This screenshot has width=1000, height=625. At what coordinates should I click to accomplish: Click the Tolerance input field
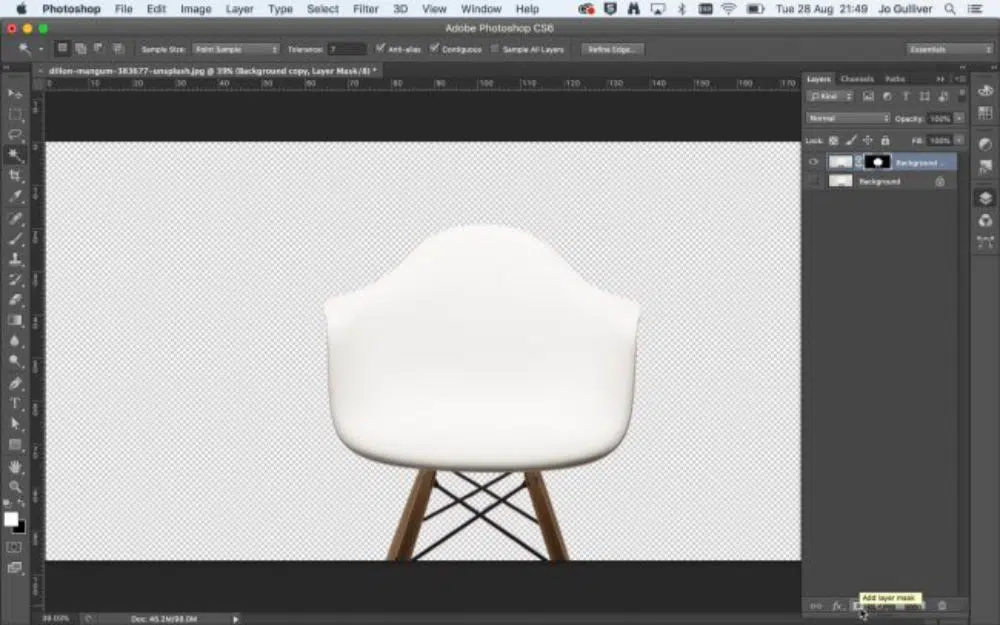[x=346, y=49]
